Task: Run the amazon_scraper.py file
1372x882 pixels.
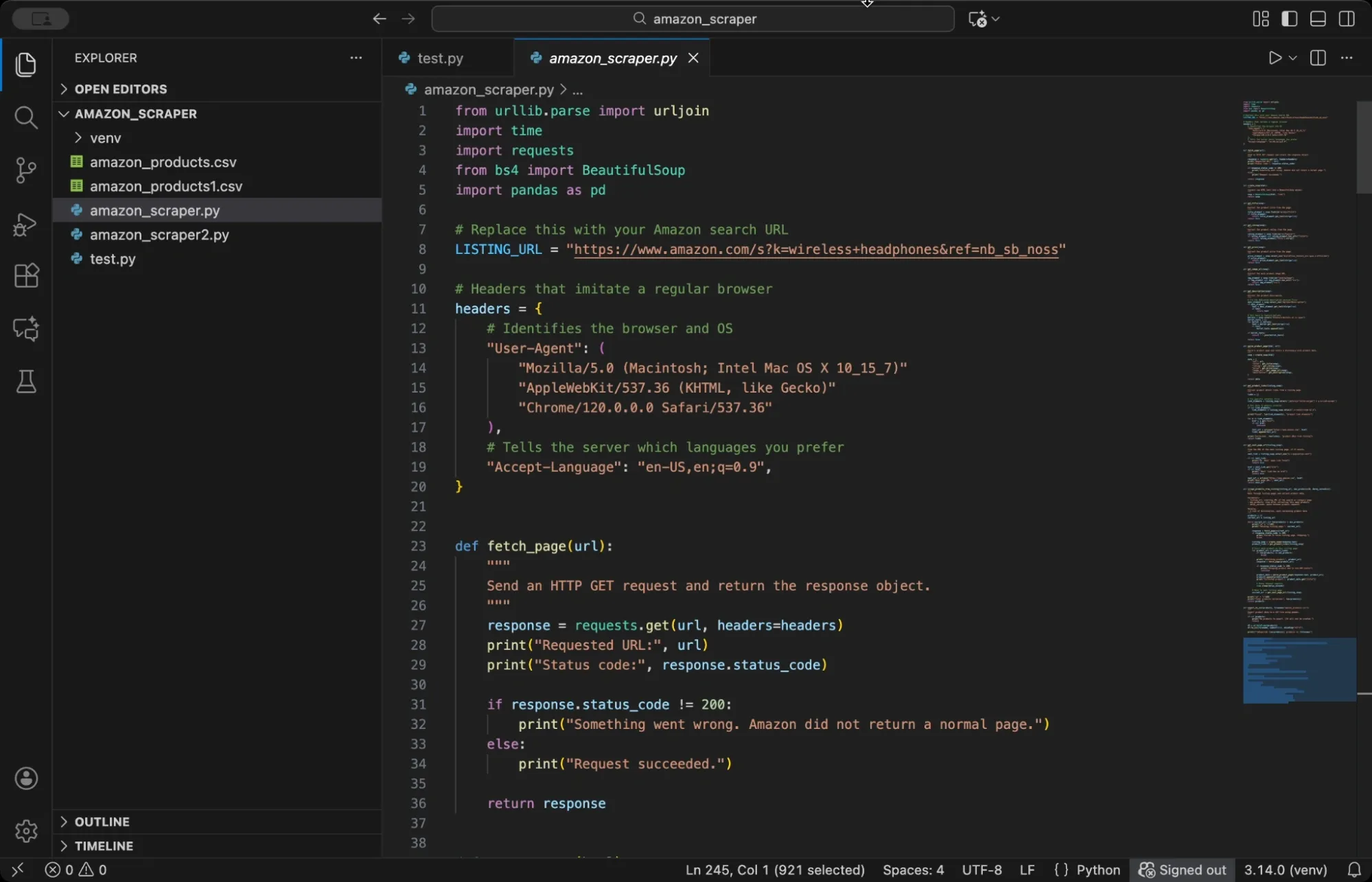Action: tap(1275, 58)
